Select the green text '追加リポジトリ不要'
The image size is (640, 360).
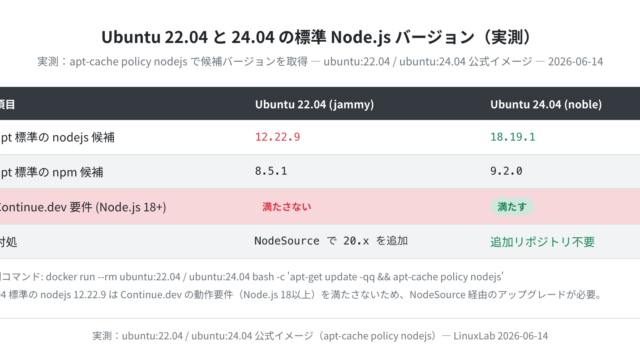[542, 242]
